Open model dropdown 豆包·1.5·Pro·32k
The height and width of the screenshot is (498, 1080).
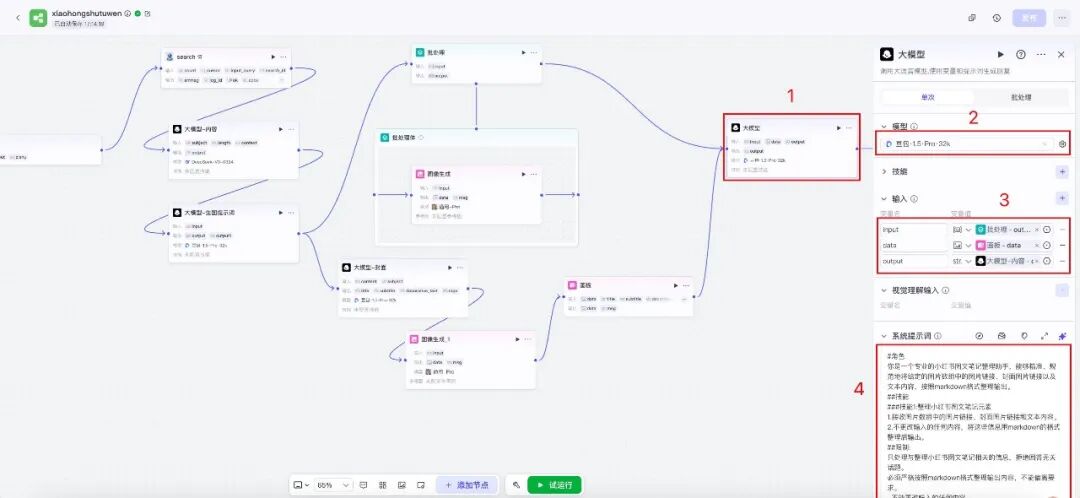966,144
